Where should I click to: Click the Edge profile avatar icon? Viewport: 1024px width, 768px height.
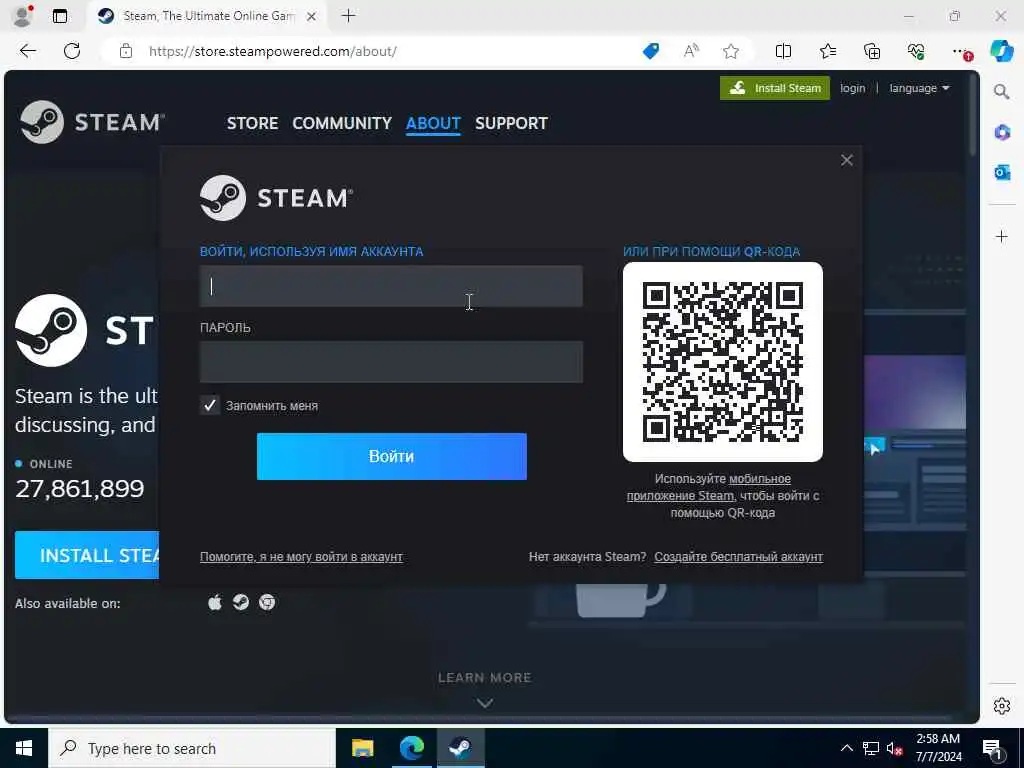[23, 16]
